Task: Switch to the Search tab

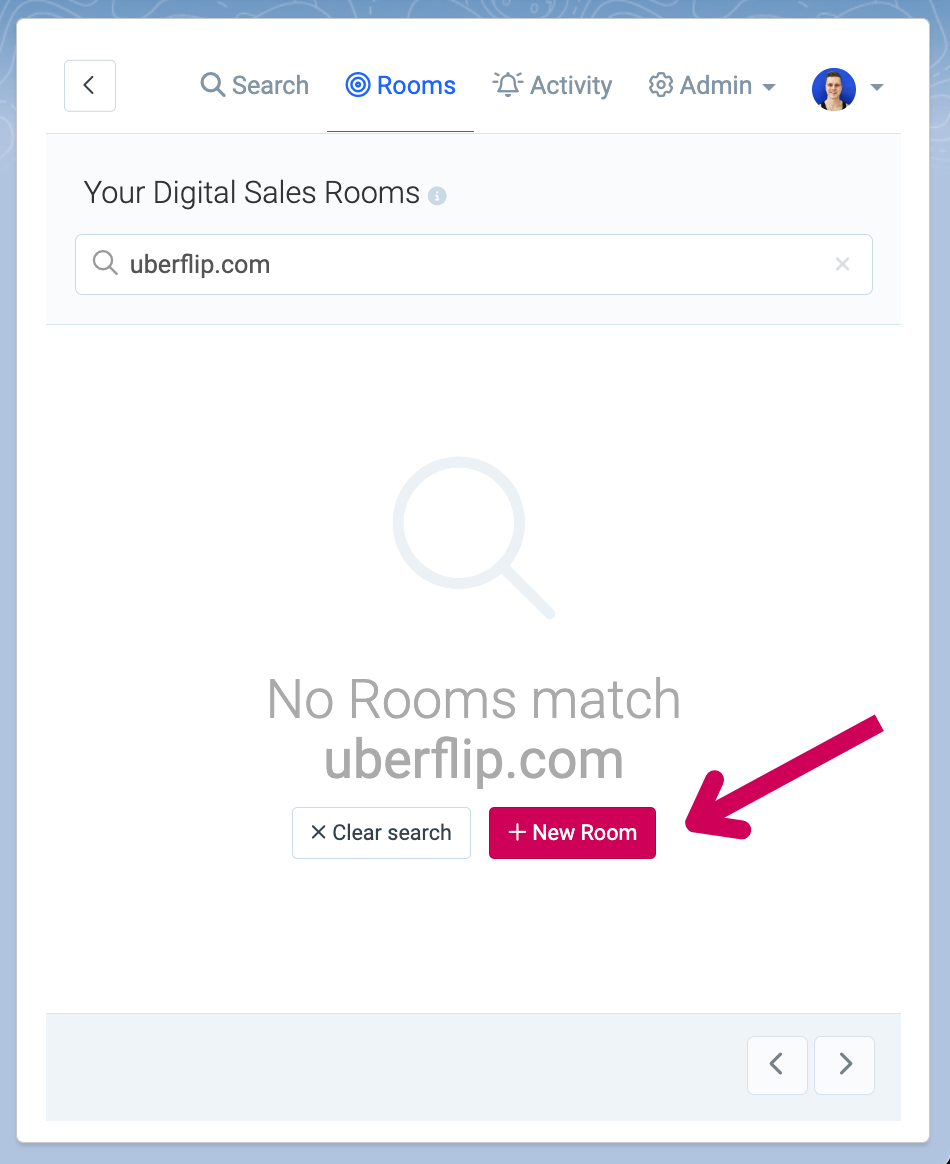Action: tap(255, 85)
